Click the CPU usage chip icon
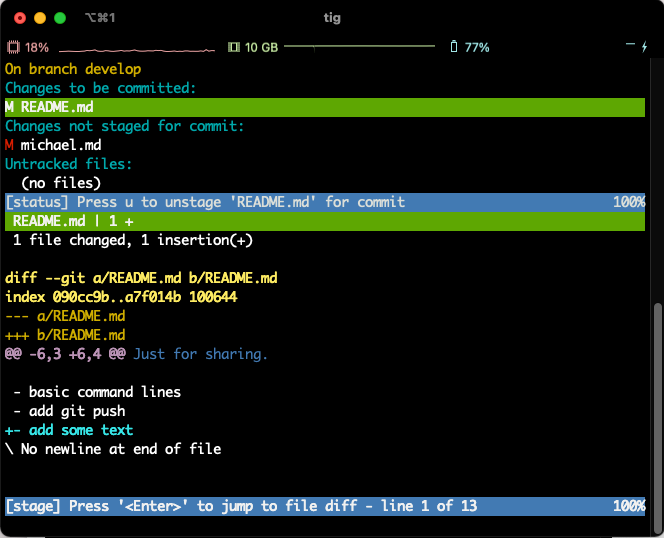The height and width of the screenshot is (538, 664). click(x=13, y=47)
